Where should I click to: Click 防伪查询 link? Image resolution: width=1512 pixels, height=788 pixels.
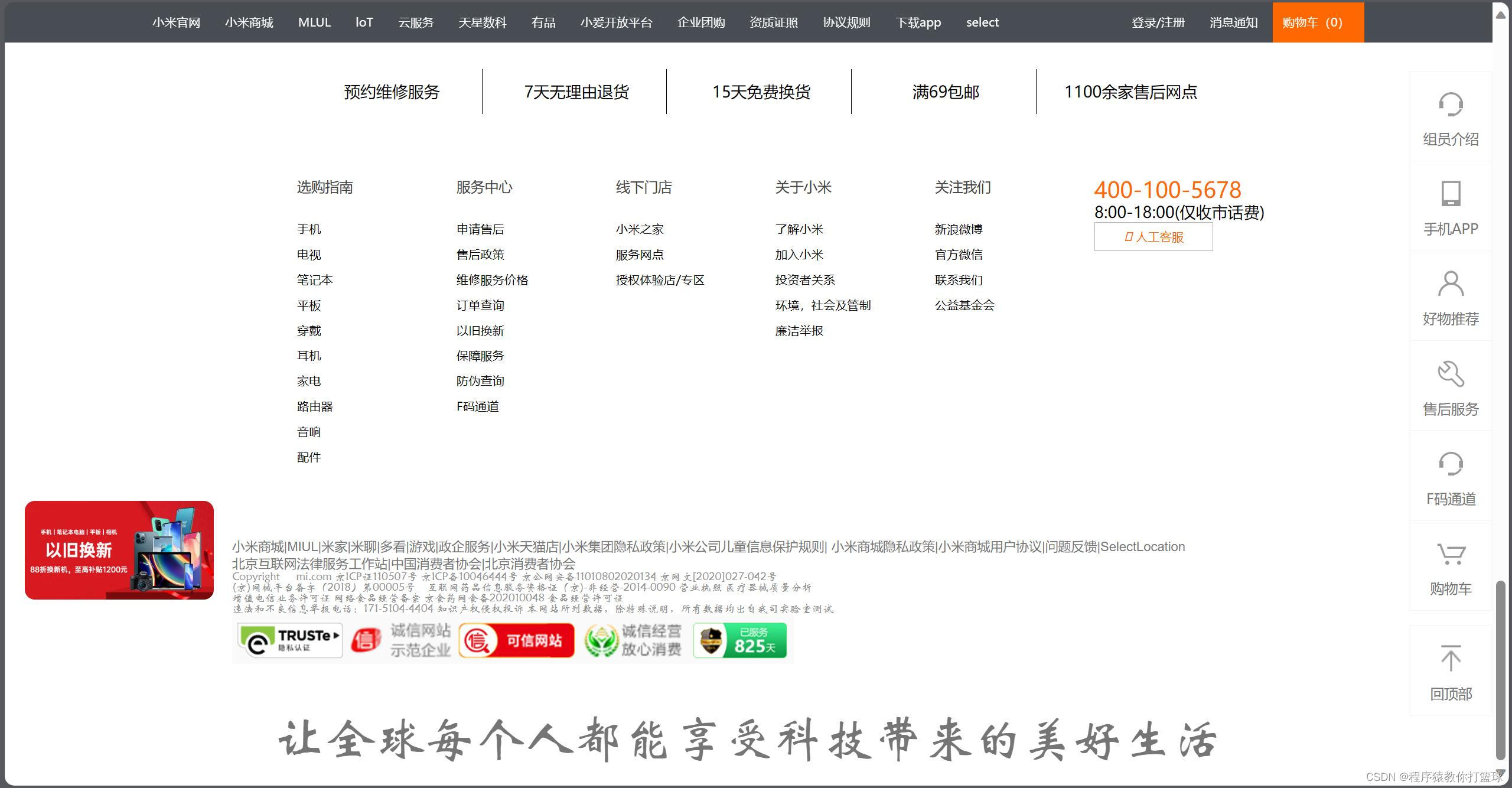[480, 381]
